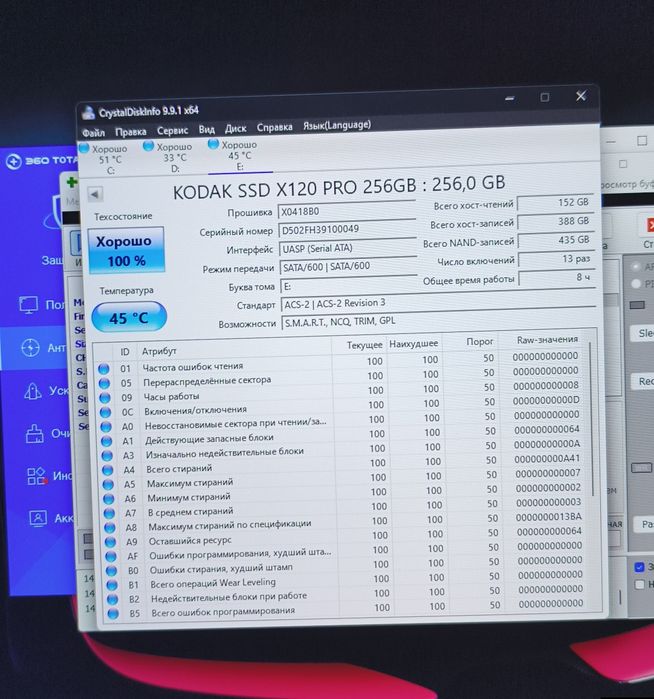Click the antivirus radar icon in 360 sidebar

coord(30,348)
